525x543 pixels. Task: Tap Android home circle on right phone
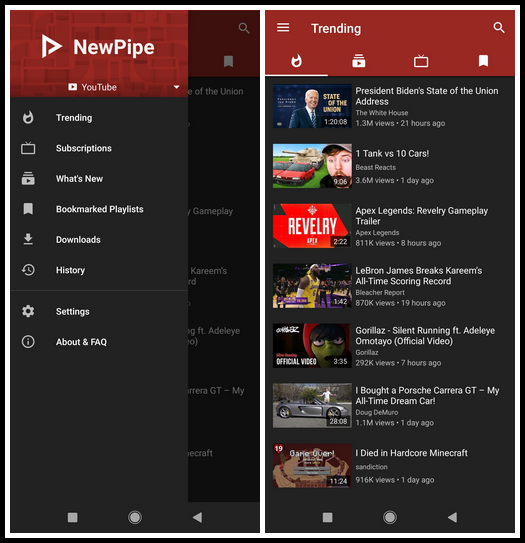pos(390,517)
